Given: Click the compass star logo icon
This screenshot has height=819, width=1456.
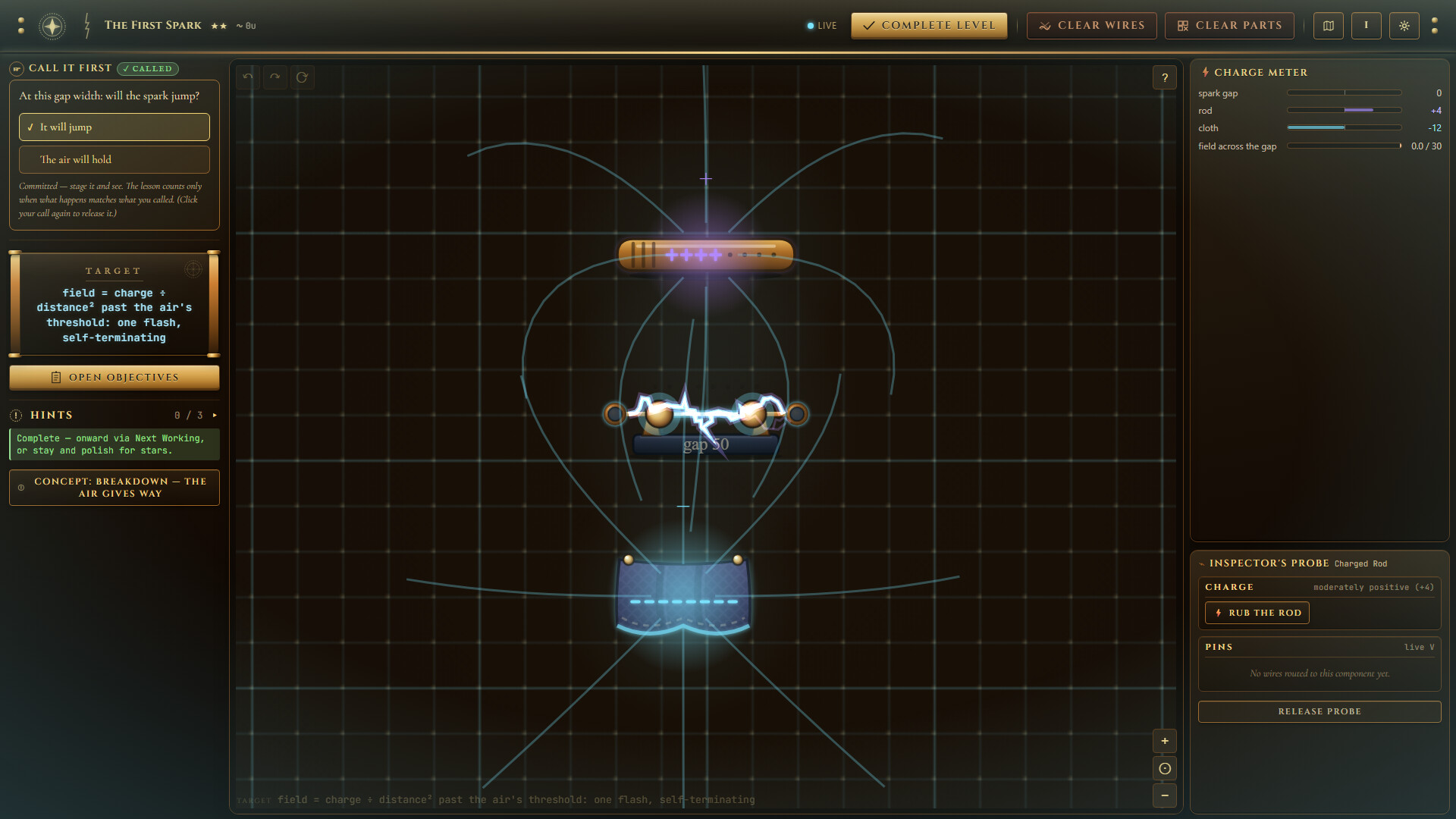Looking at the screenshot, I should [x=52, y=26].
